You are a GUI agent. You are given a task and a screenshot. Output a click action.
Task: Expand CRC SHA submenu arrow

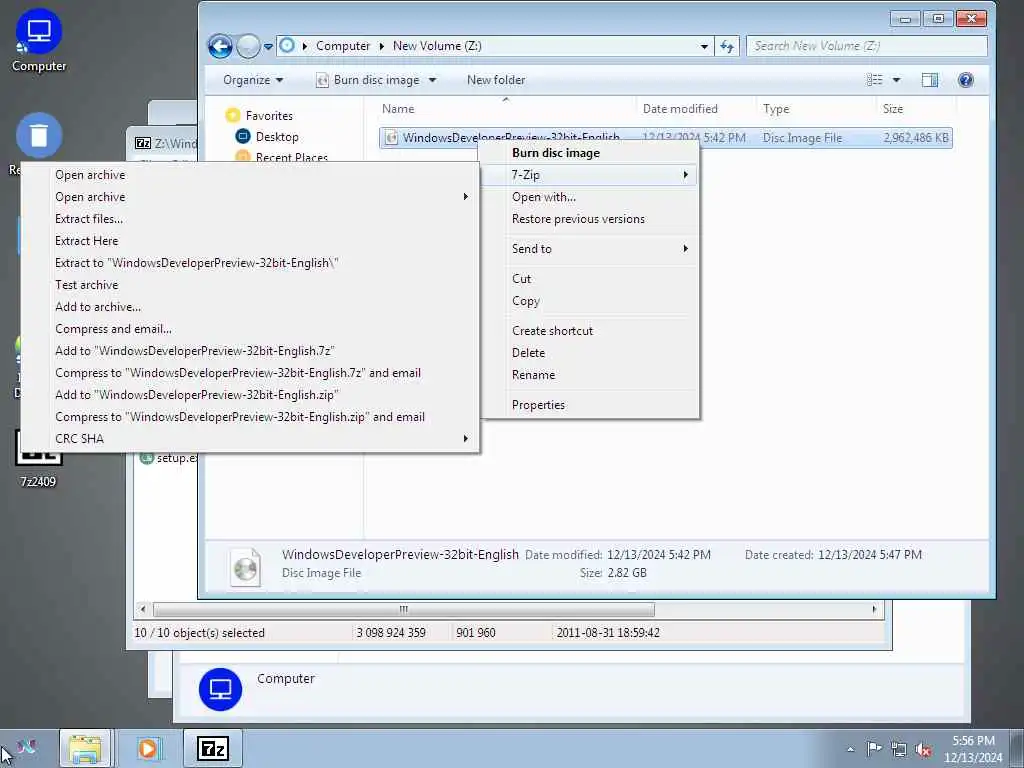[465, 438]
